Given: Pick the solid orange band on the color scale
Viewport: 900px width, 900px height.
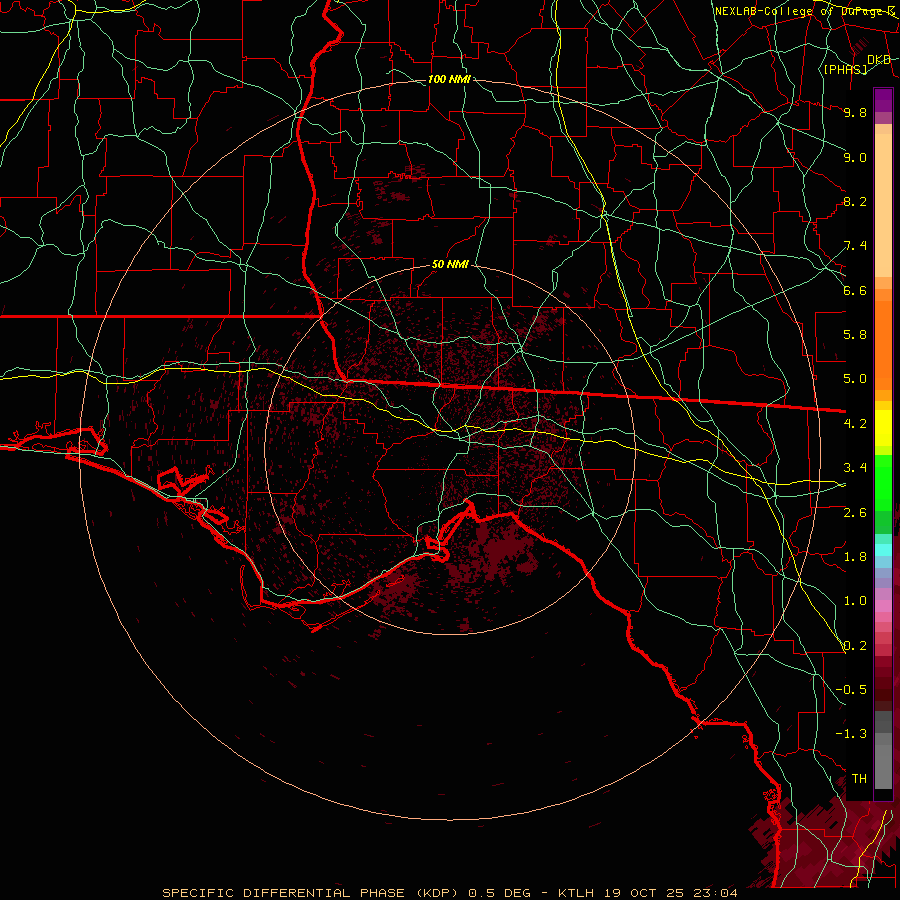Looking at the screenshot, I should (883, 346).
